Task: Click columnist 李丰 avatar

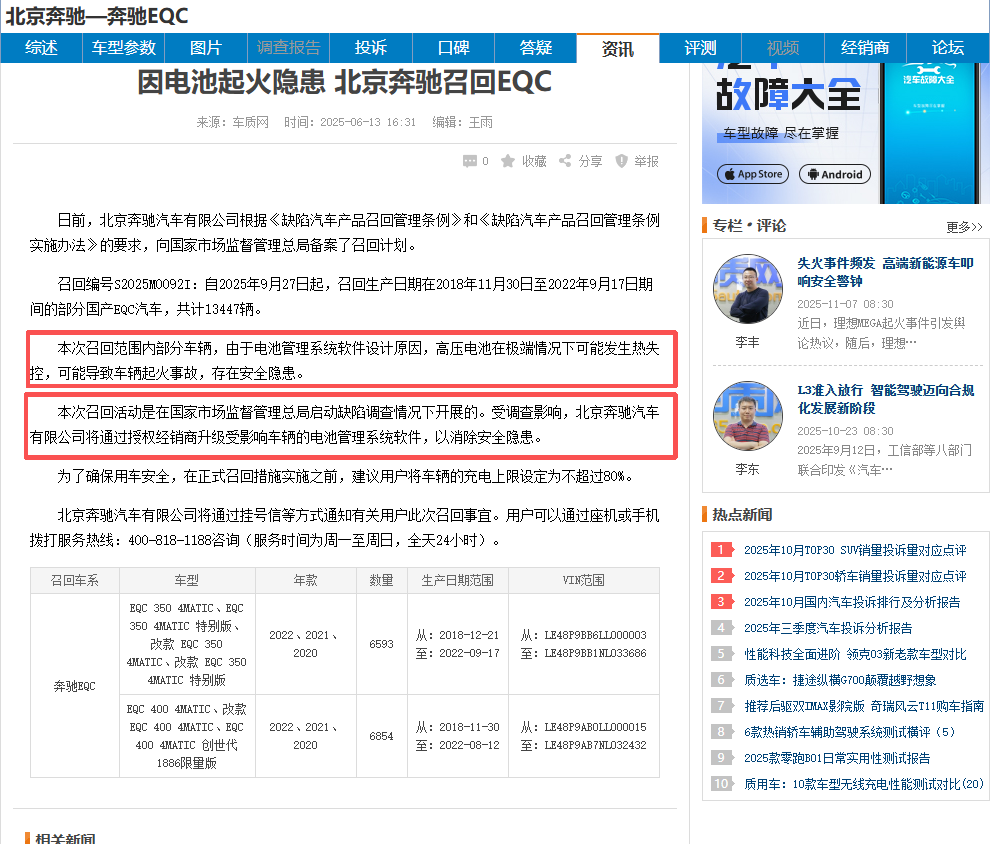Action: tap(748, 289)
